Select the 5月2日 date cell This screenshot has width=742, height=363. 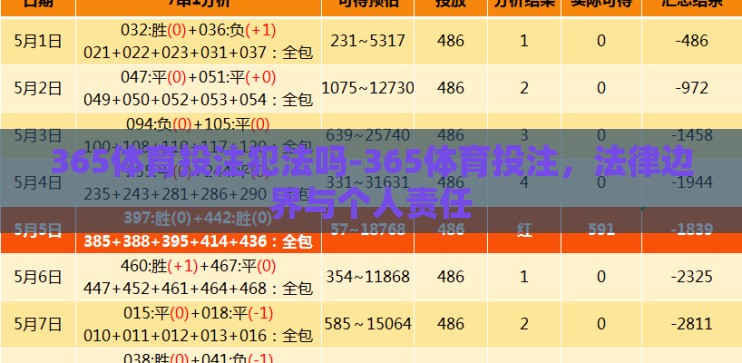38,89
